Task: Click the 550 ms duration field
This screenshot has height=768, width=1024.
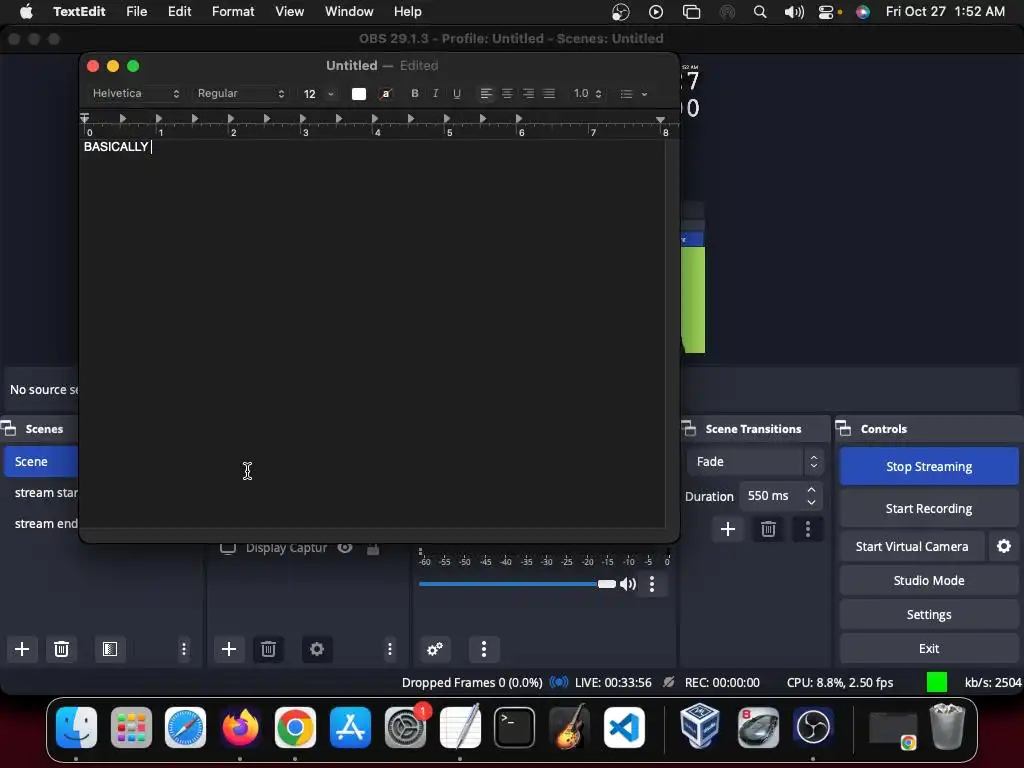Action: (x=771, y=496)
